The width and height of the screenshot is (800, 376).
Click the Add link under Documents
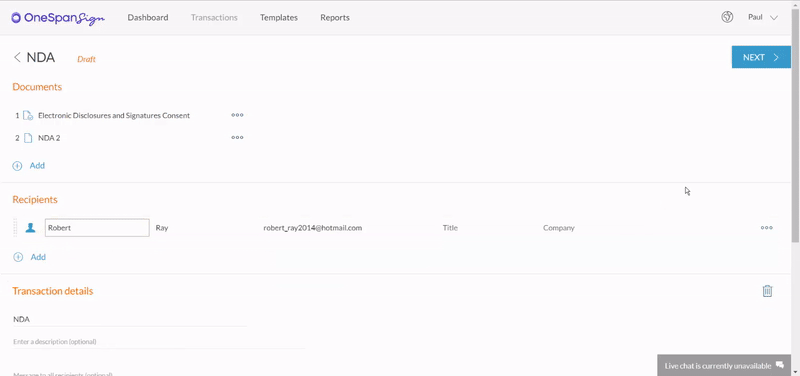(x=37, y=166)
